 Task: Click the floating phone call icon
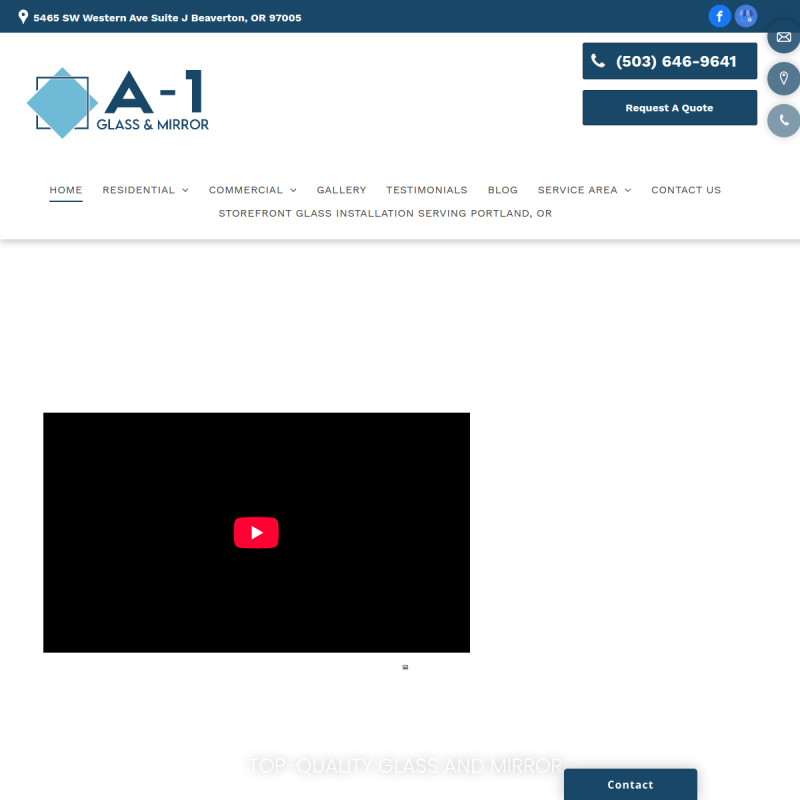pos(784,120)
